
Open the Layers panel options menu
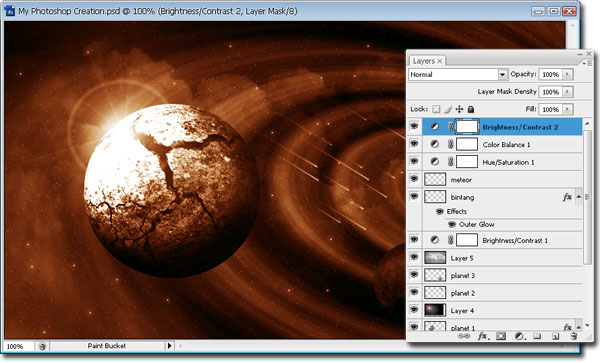click(588, 63)
